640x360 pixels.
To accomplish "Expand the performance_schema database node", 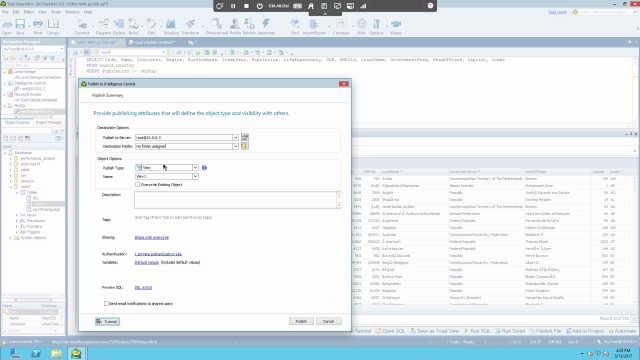I will coord(11,158).
